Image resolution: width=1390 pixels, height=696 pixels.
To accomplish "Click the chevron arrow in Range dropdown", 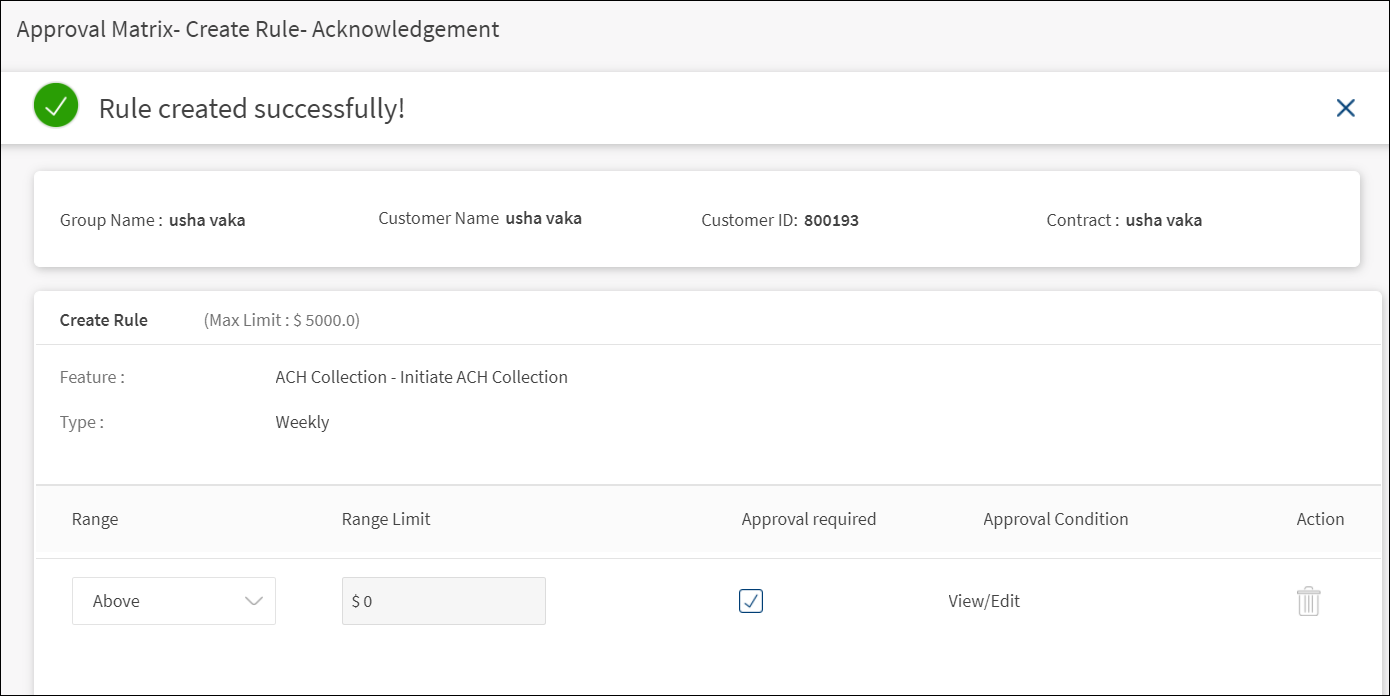I will (254, 601).
